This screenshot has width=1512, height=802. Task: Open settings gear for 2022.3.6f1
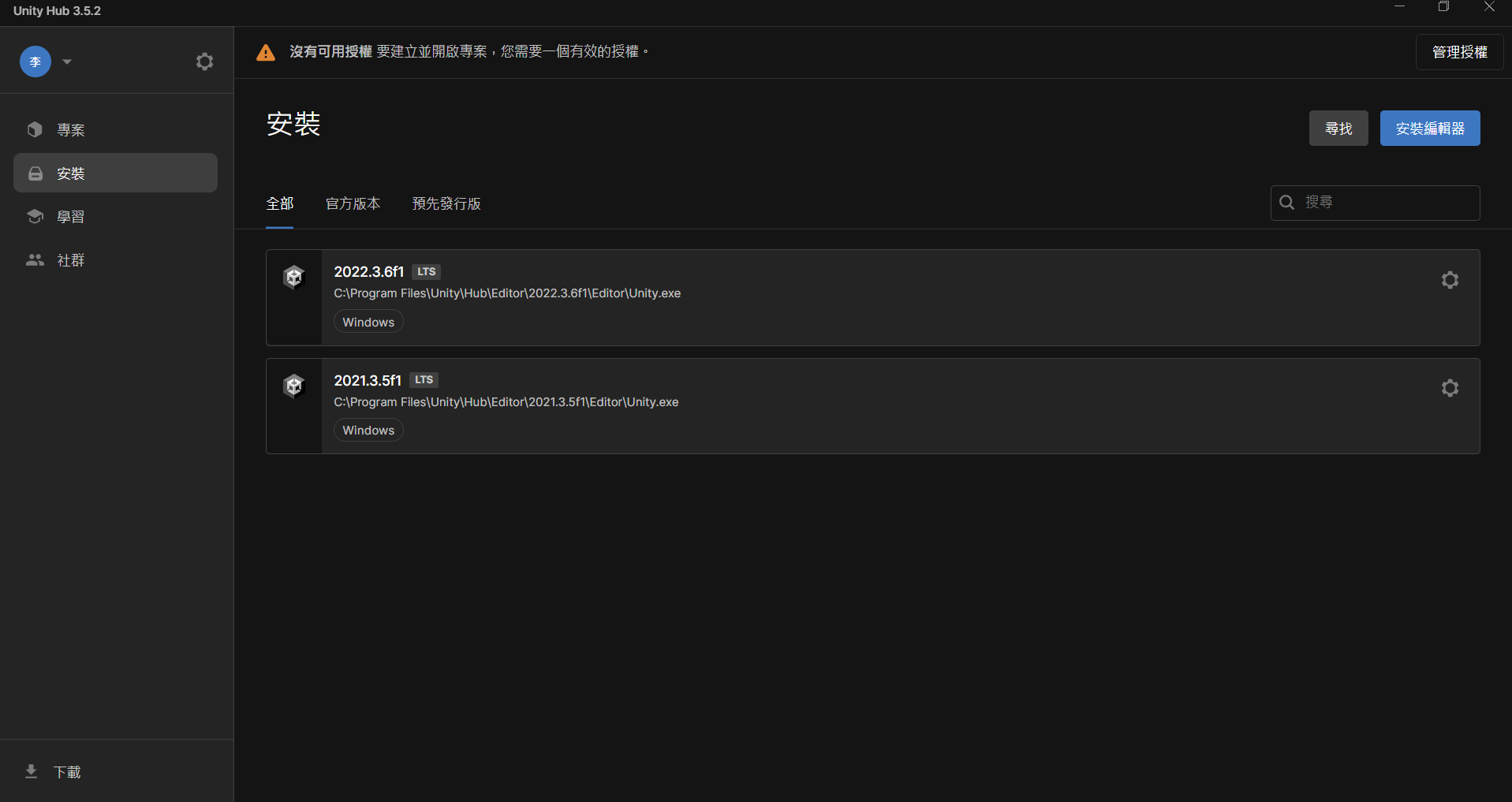1450,280
